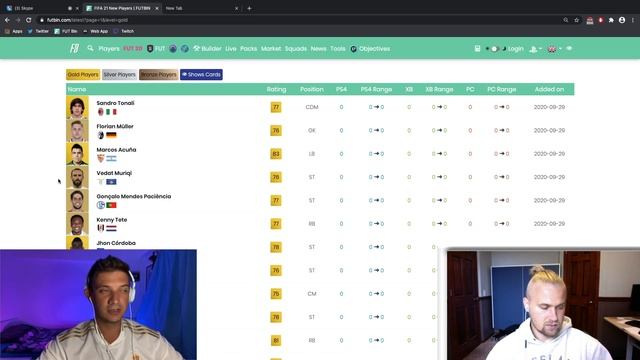Click the Position column header
The height and width of the screenshot is (360, 640).
pyautogui.click(x=312, y=89)
